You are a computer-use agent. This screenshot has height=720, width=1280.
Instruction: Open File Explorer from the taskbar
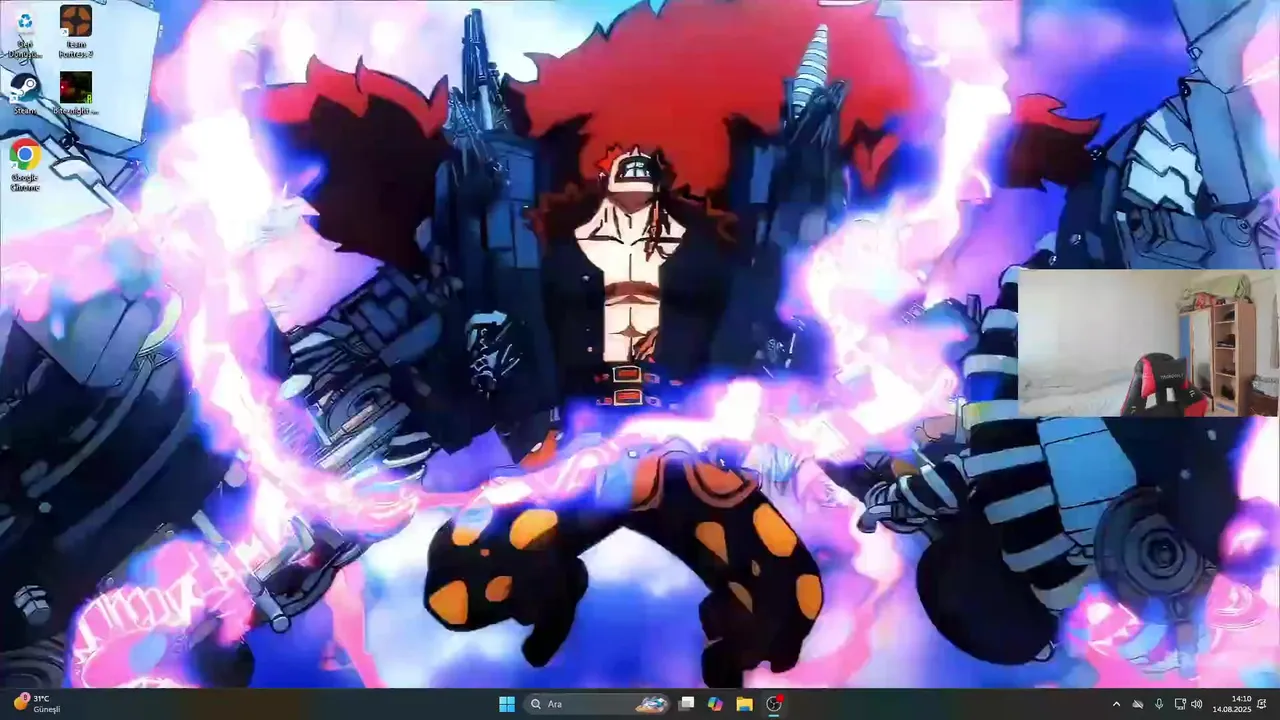click(744, 704)
